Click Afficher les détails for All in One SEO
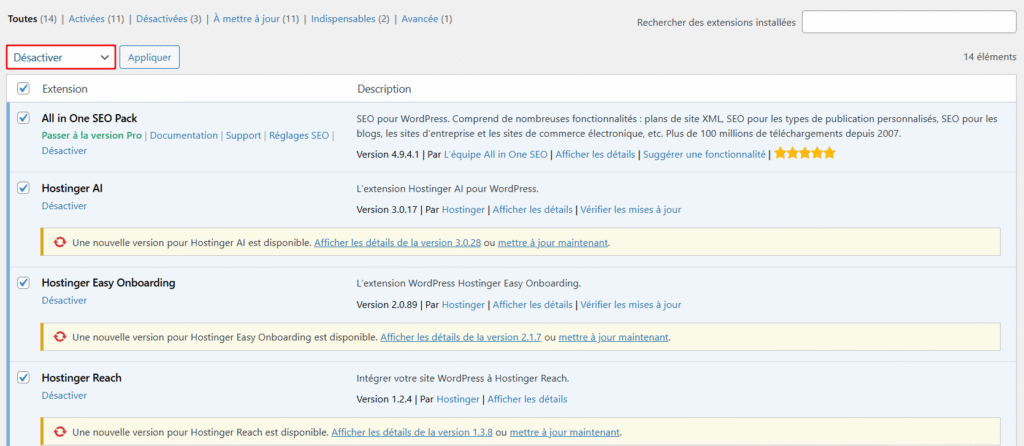The width and height of the screenshot is (1024, 446). coord(595,155)
